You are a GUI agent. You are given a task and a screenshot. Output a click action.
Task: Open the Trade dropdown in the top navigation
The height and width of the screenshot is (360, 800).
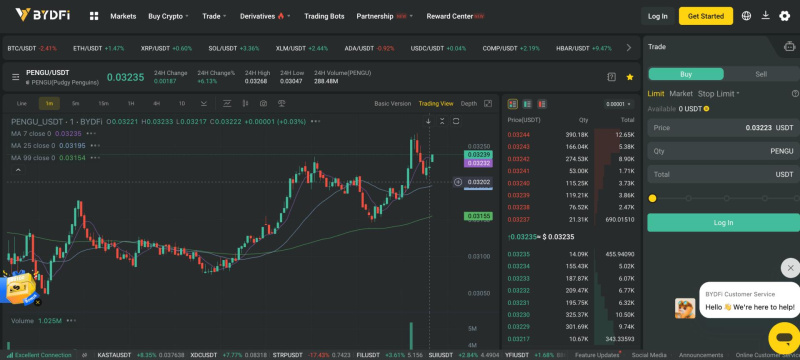coord(214,16)
